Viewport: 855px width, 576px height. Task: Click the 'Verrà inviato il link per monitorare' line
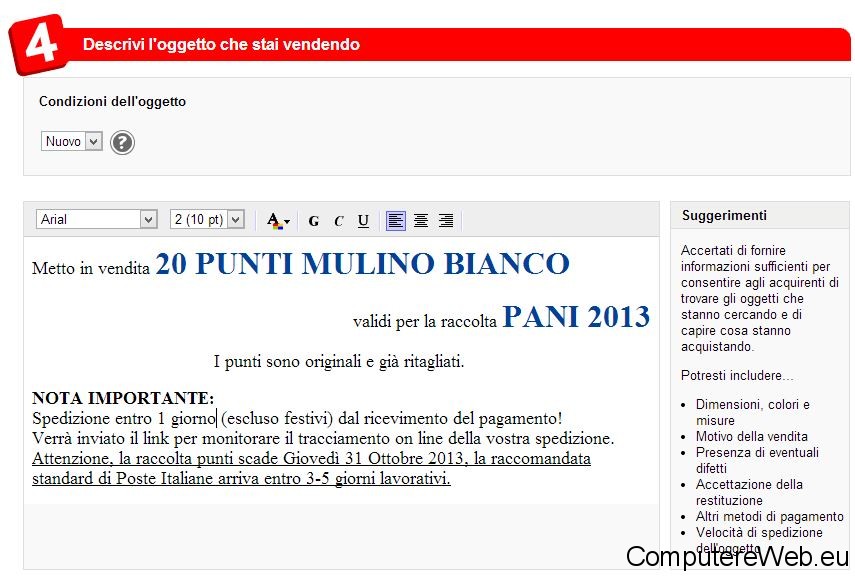coord(323,439)
